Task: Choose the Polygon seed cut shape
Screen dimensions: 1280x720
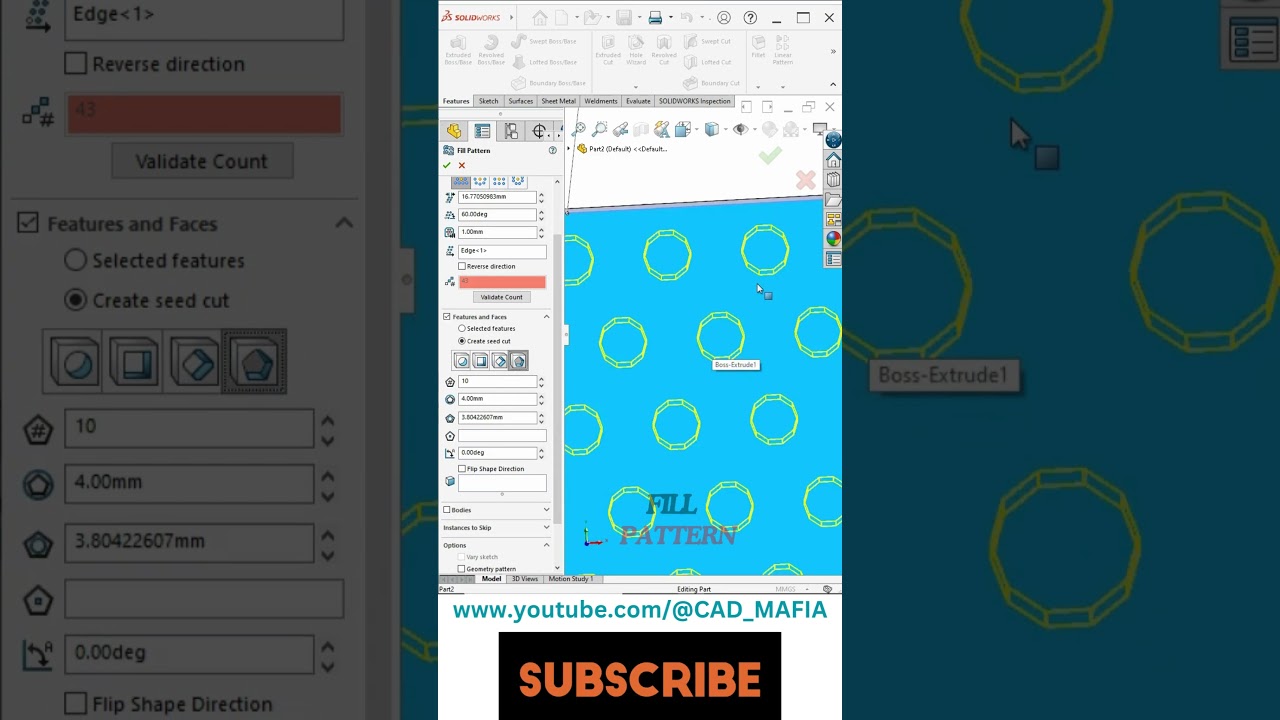Action: coord(518,361)
